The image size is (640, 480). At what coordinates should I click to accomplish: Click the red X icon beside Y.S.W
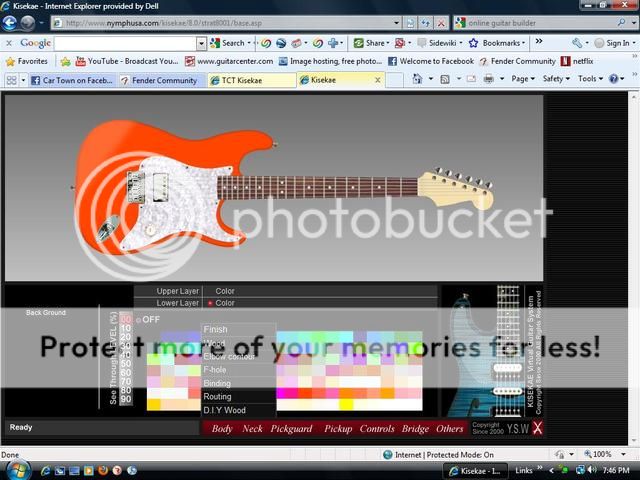coord(537,428)
